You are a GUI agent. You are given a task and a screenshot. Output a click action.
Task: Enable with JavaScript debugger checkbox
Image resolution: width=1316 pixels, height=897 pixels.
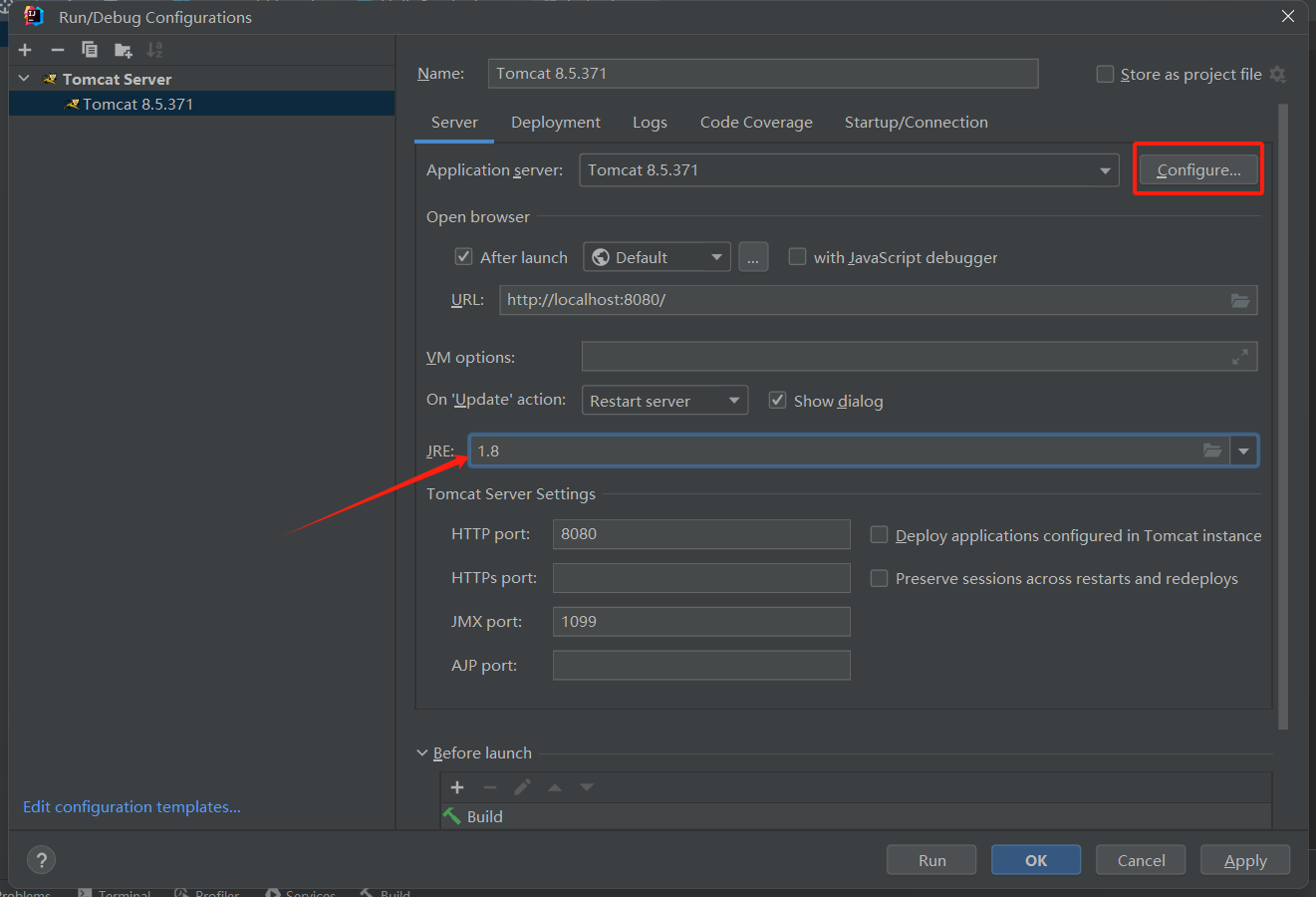pyautogui.click(x=797, y=256)
